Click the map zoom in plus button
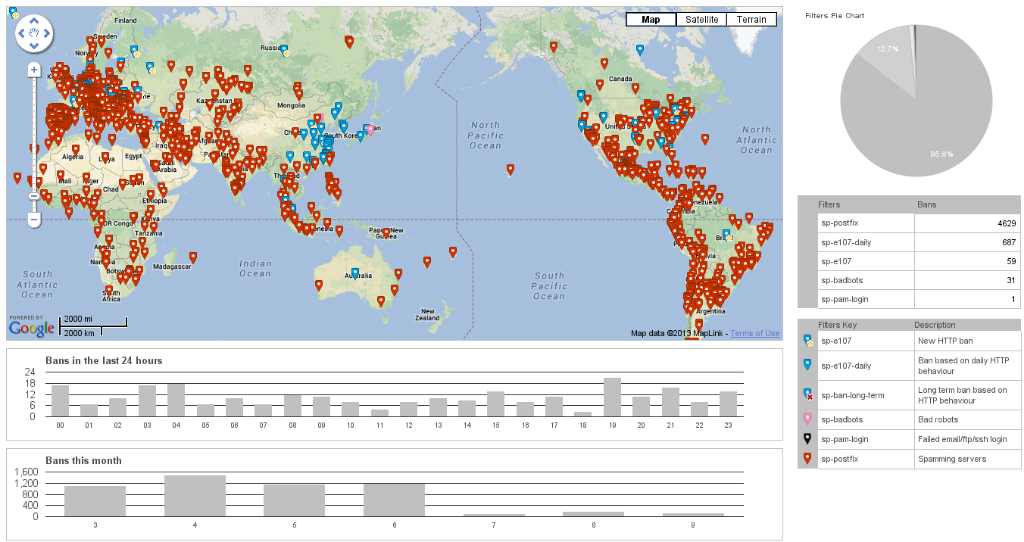Screen dimensions: 1024x542 pyautogui.click(x=33, y=70)
